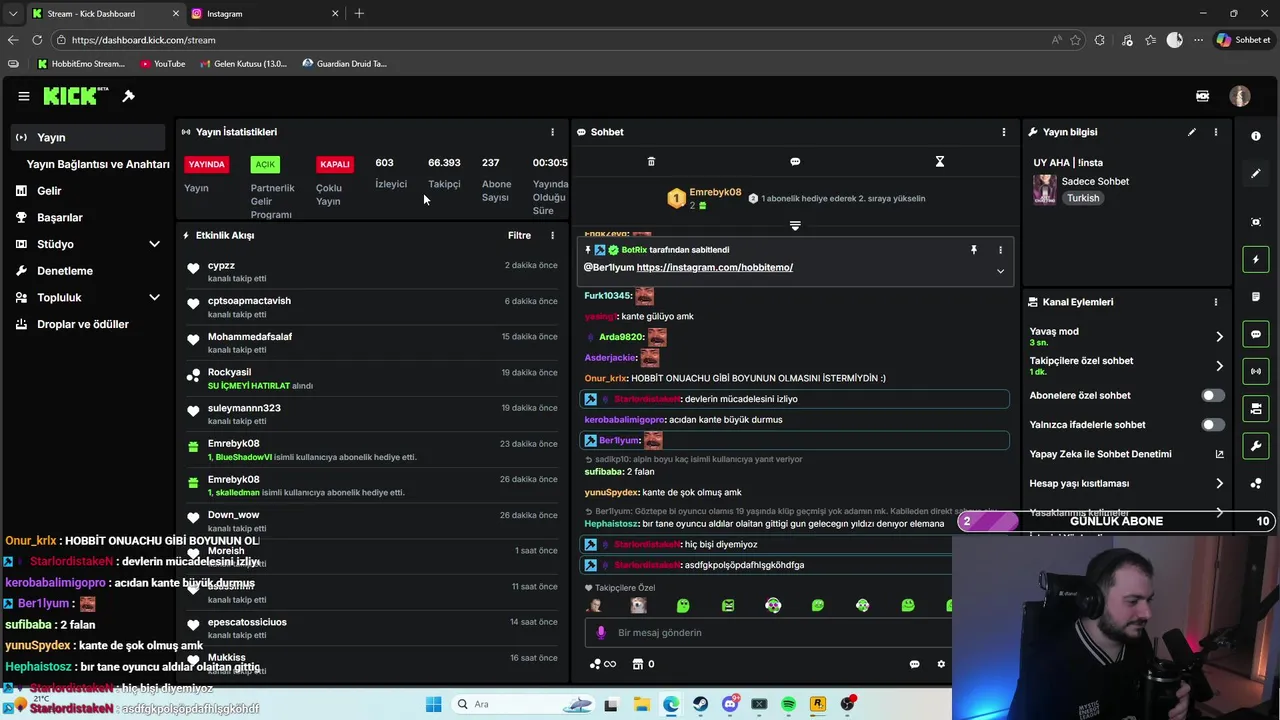Click the hourglass icon in the Sohbet panel
The width and height of the screenshot is (1280, 720).
tap(939, 161)
